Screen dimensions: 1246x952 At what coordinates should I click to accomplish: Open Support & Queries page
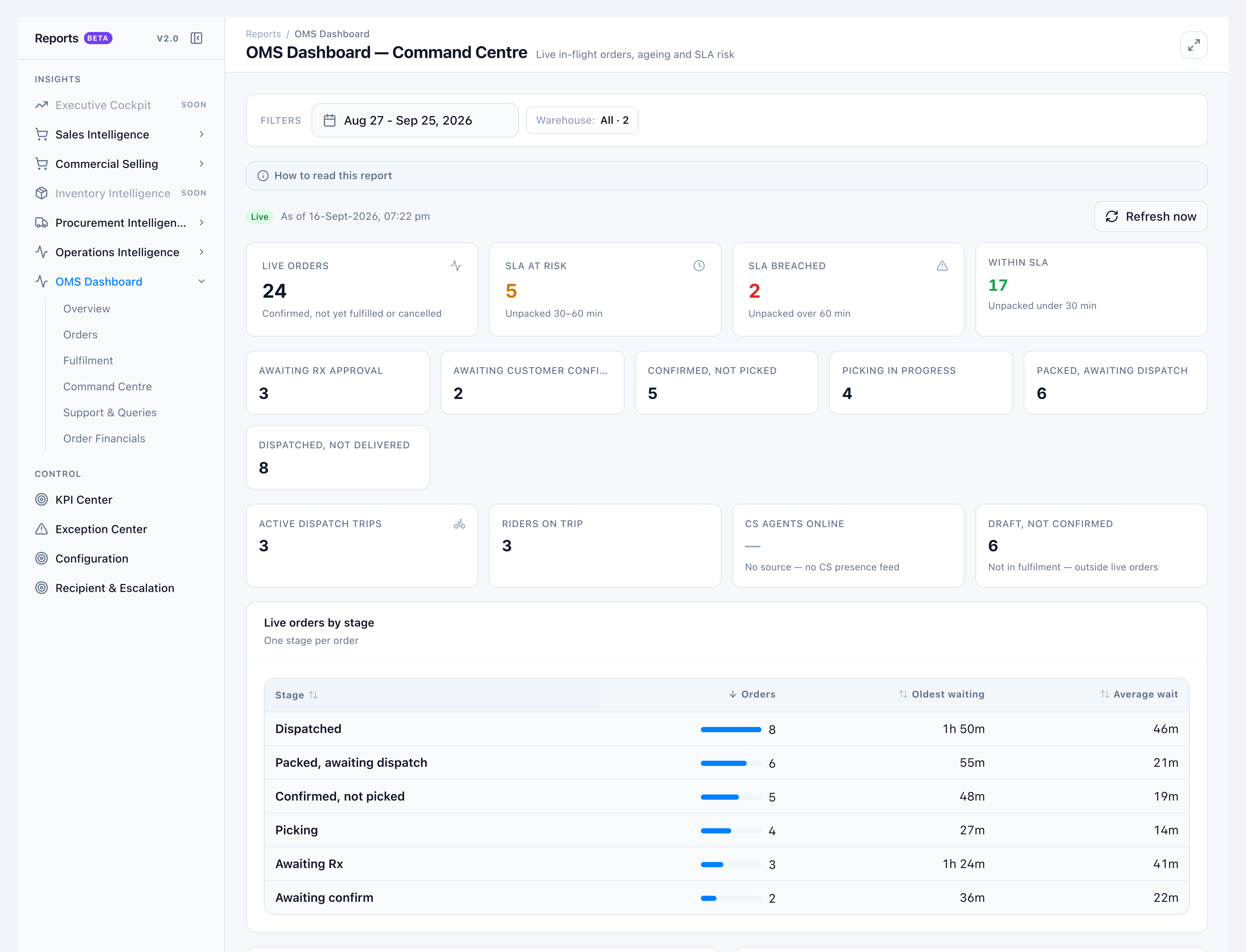[x=110, y=413]
